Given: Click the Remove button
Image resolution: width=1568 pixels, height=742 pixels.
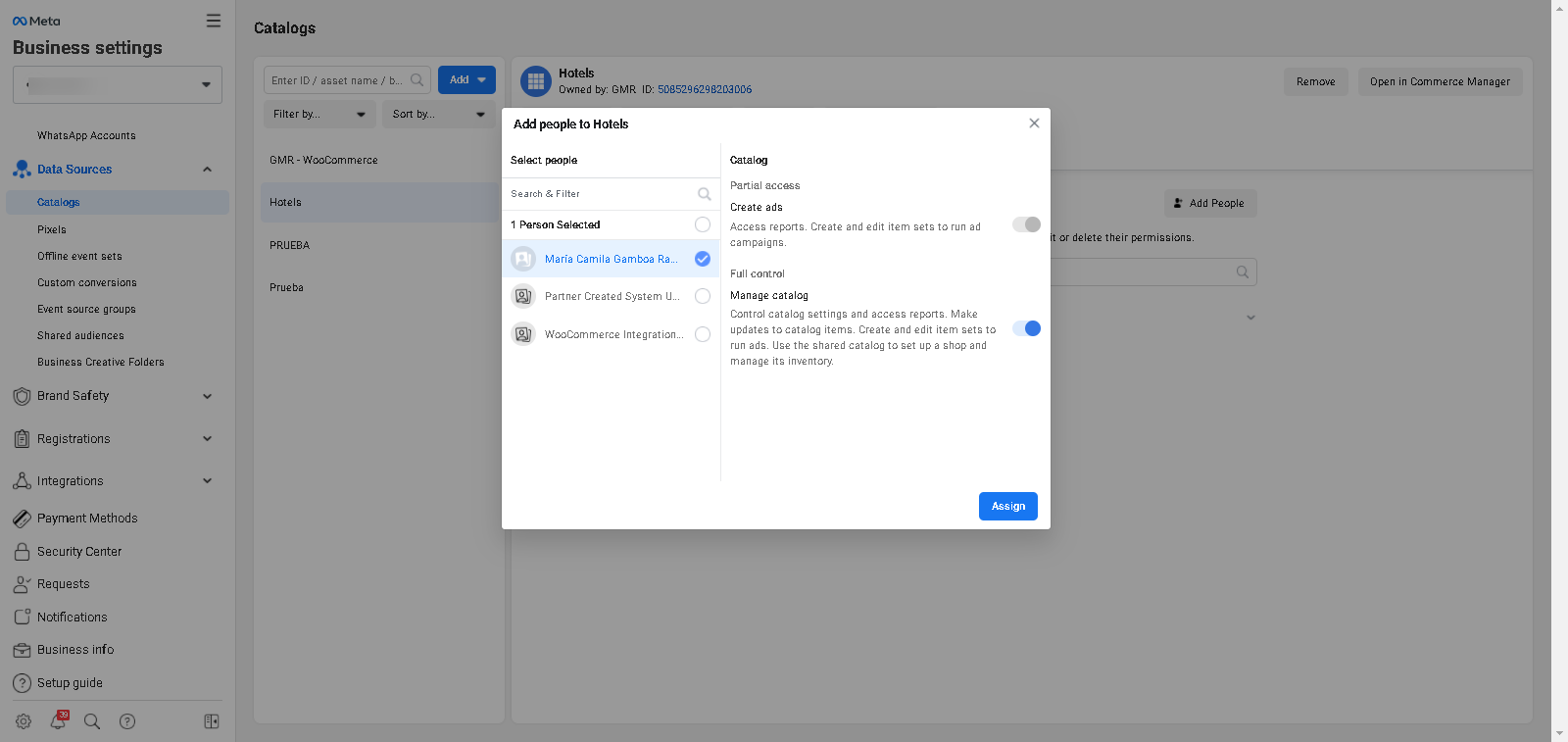Looking at the screenshot, I should pyautogui.click(x=1316, y=81).
